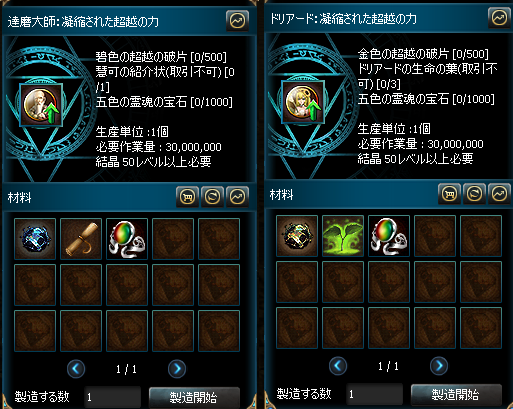Select the gold transcendence fragment material
Image resolution: width=513 pixels, height=409 pixels.
(x=297, y=236)
